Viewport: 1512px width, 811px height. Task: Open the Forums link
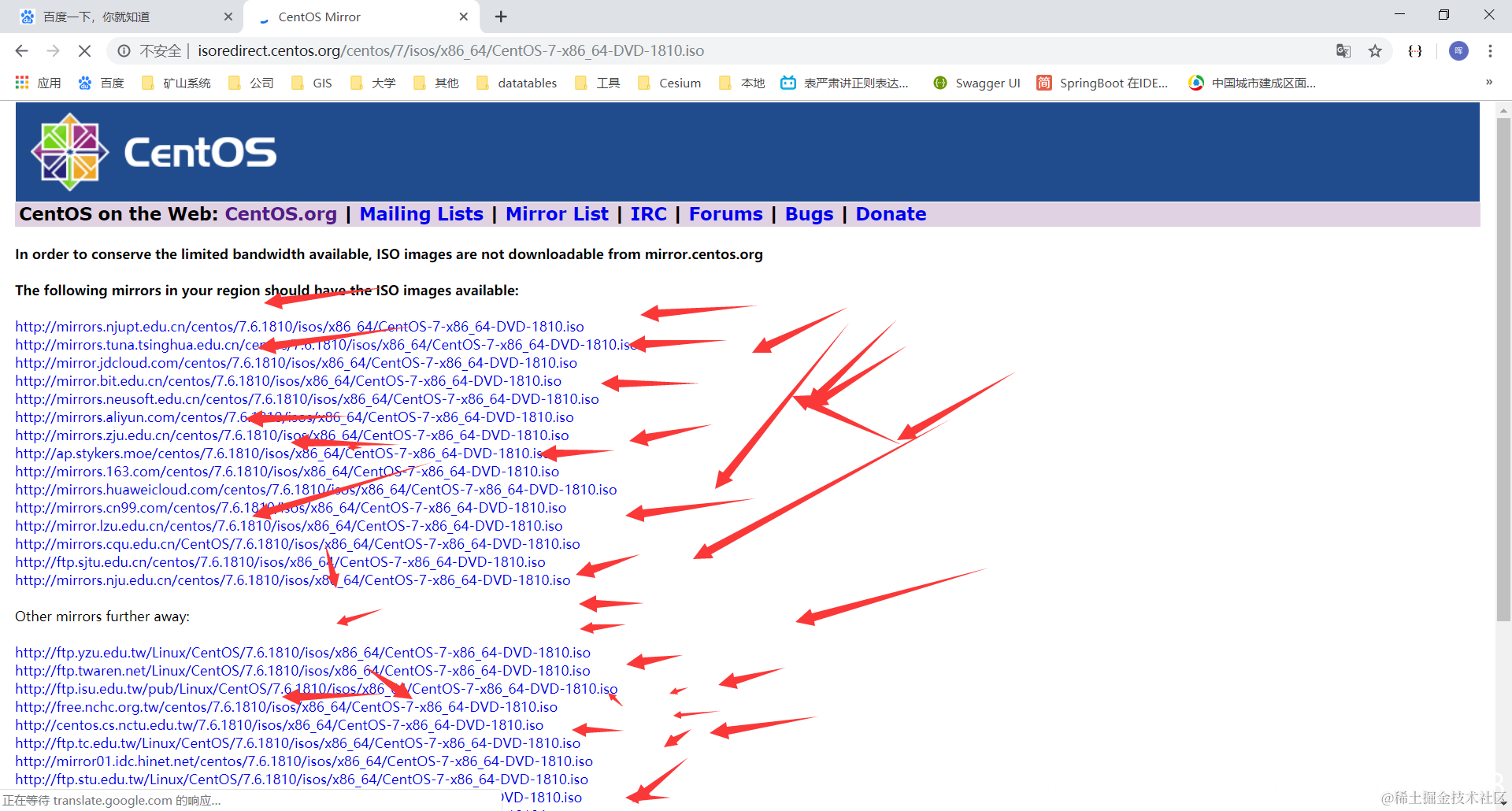pos(725,214)
